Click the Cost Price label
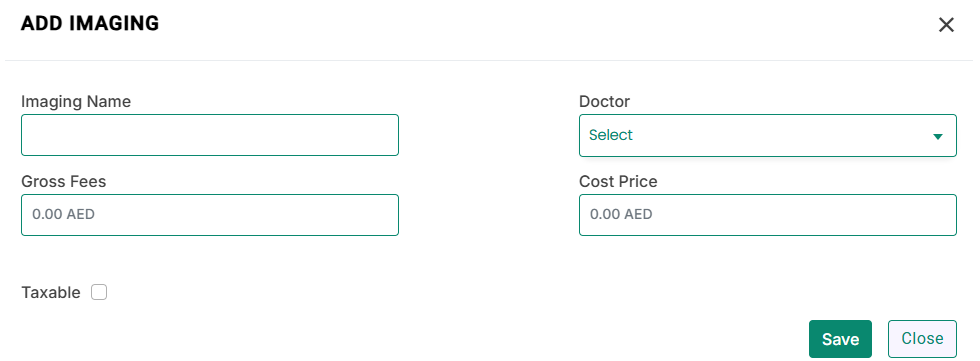980x361 pixels. (618, 182)
